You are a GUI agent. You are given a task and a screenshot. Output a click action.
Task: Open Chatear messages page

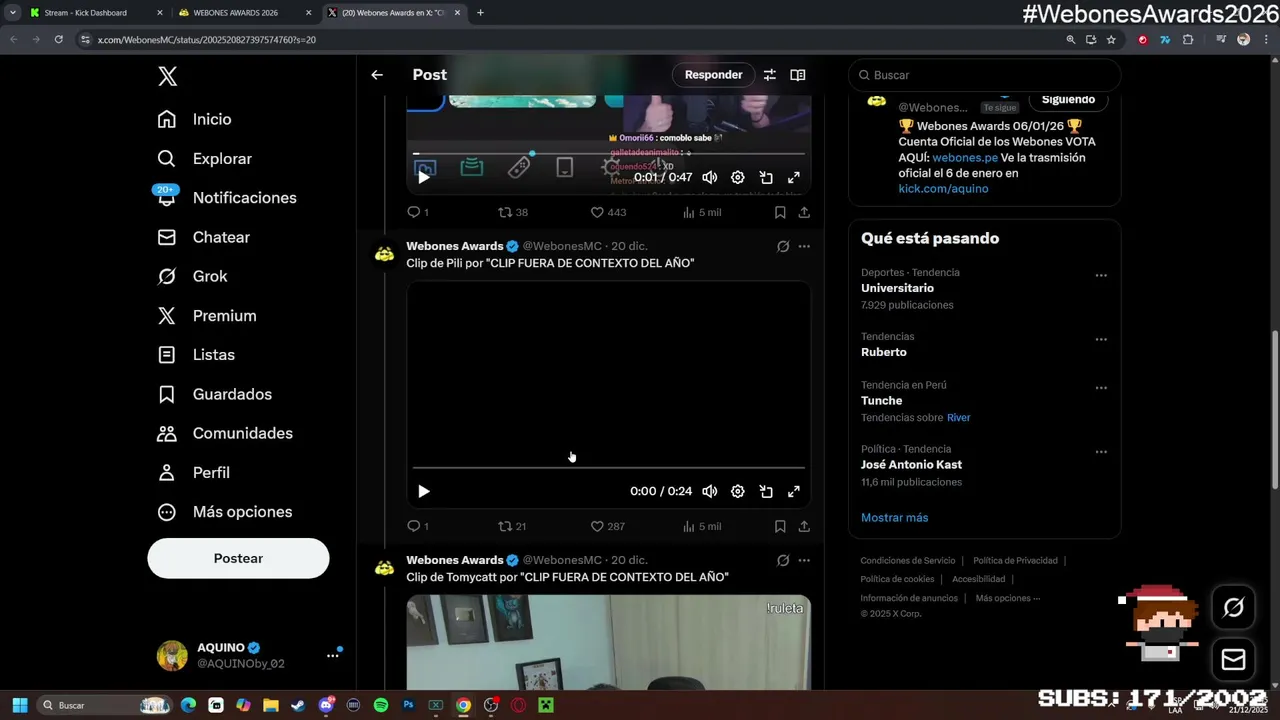click(x=204, y=237)
